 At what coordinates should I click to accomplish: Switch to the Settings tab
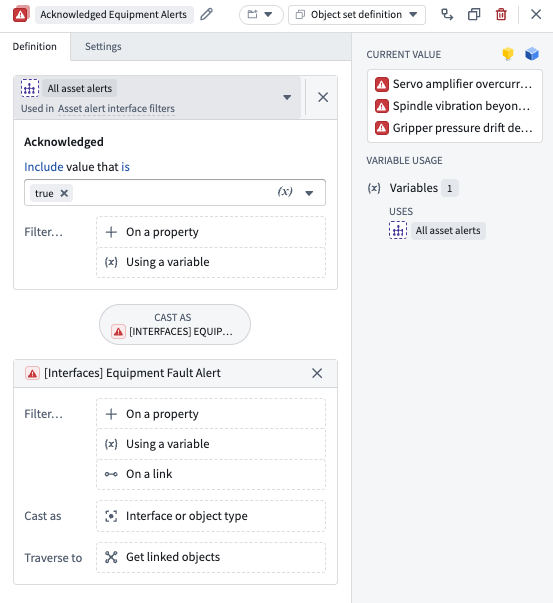tap(103, 47)
